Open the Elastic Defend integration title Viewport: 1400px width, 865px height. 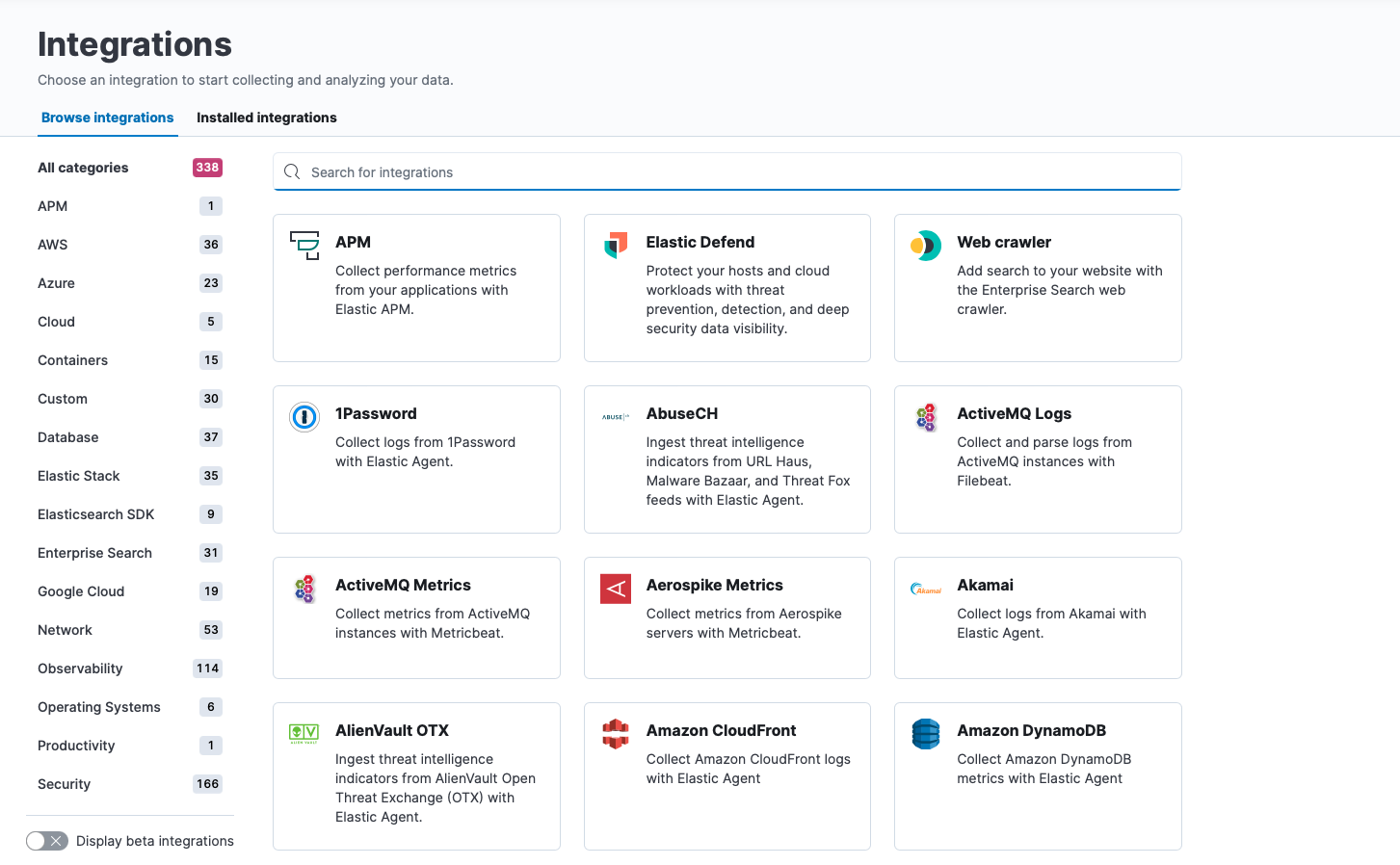700,242
